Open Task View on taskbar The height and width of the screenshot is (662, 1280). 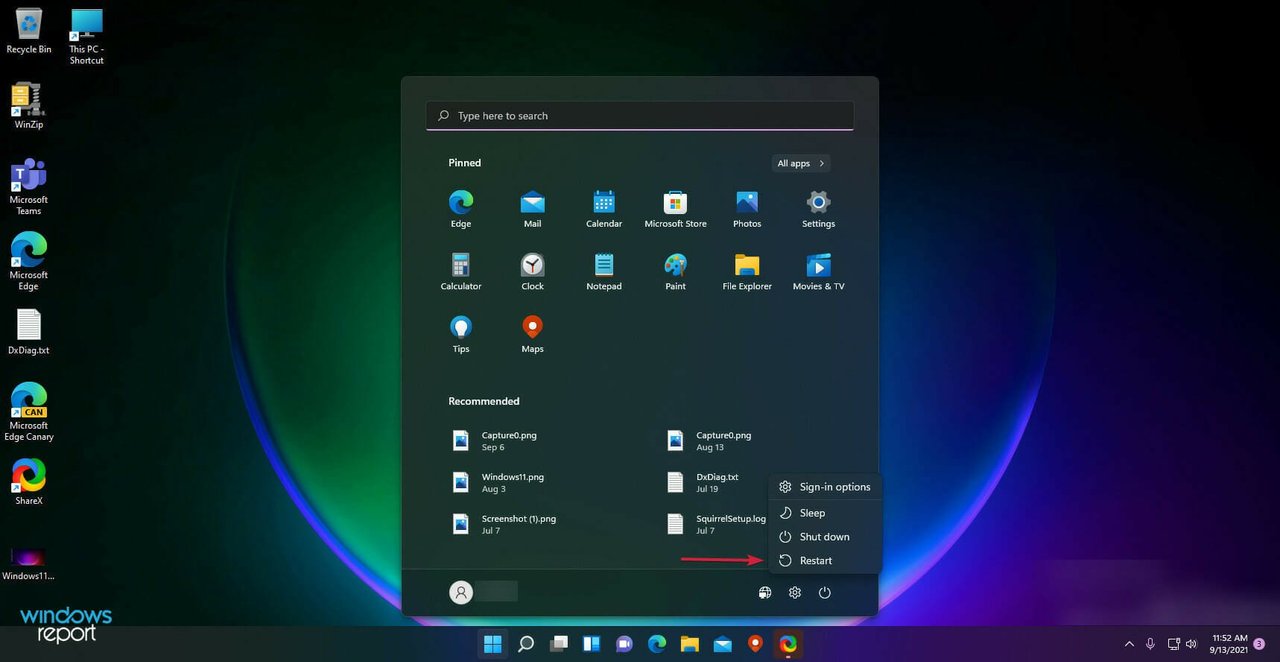pyautogui.click(x=559, y=644)
